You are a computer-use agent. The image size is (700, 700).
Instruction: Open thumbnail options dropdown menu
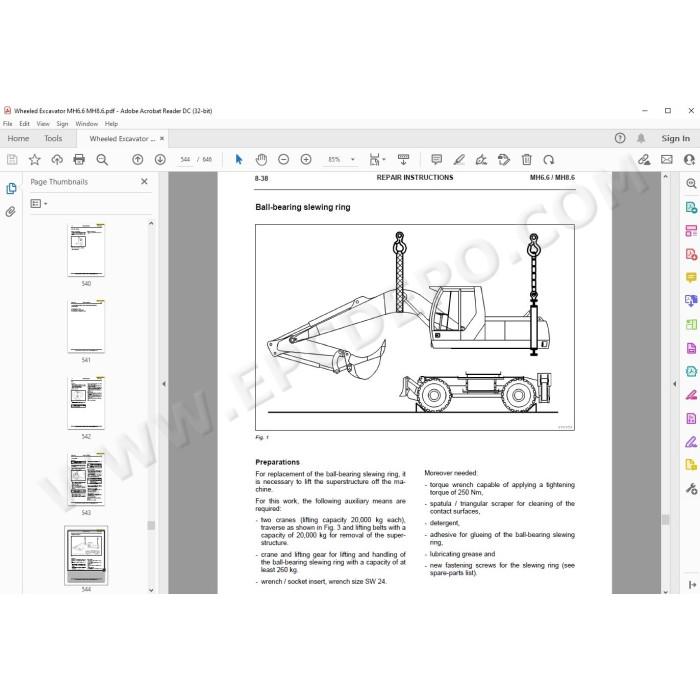click(39, 204)
